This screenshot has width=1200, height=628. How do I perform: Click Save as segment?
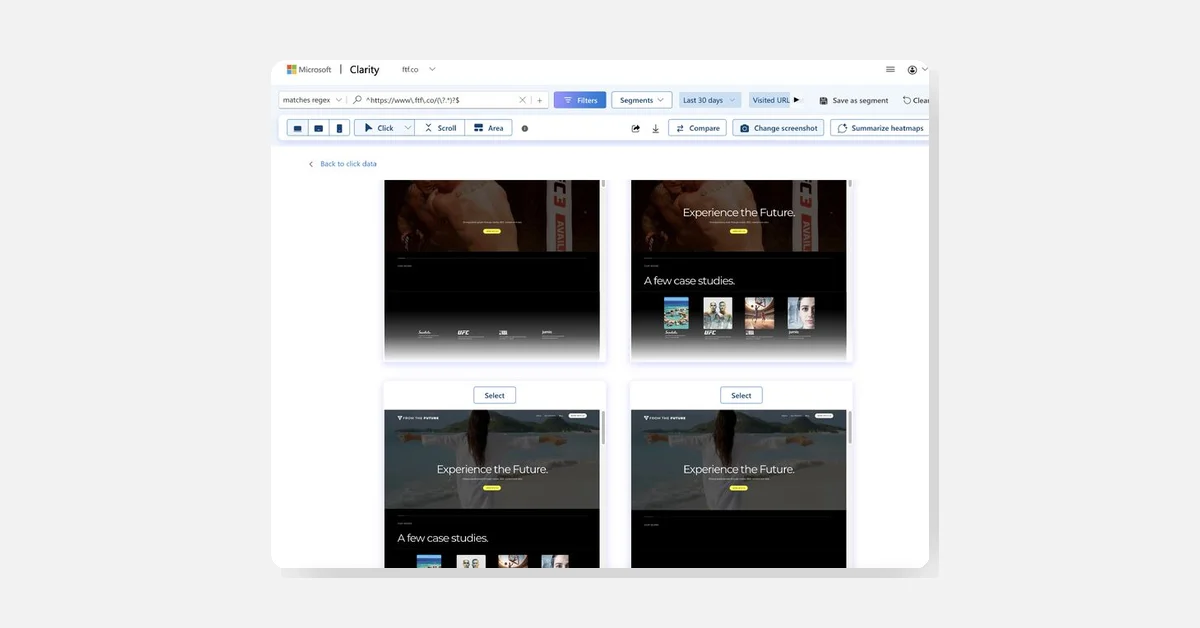coord(853,101)
